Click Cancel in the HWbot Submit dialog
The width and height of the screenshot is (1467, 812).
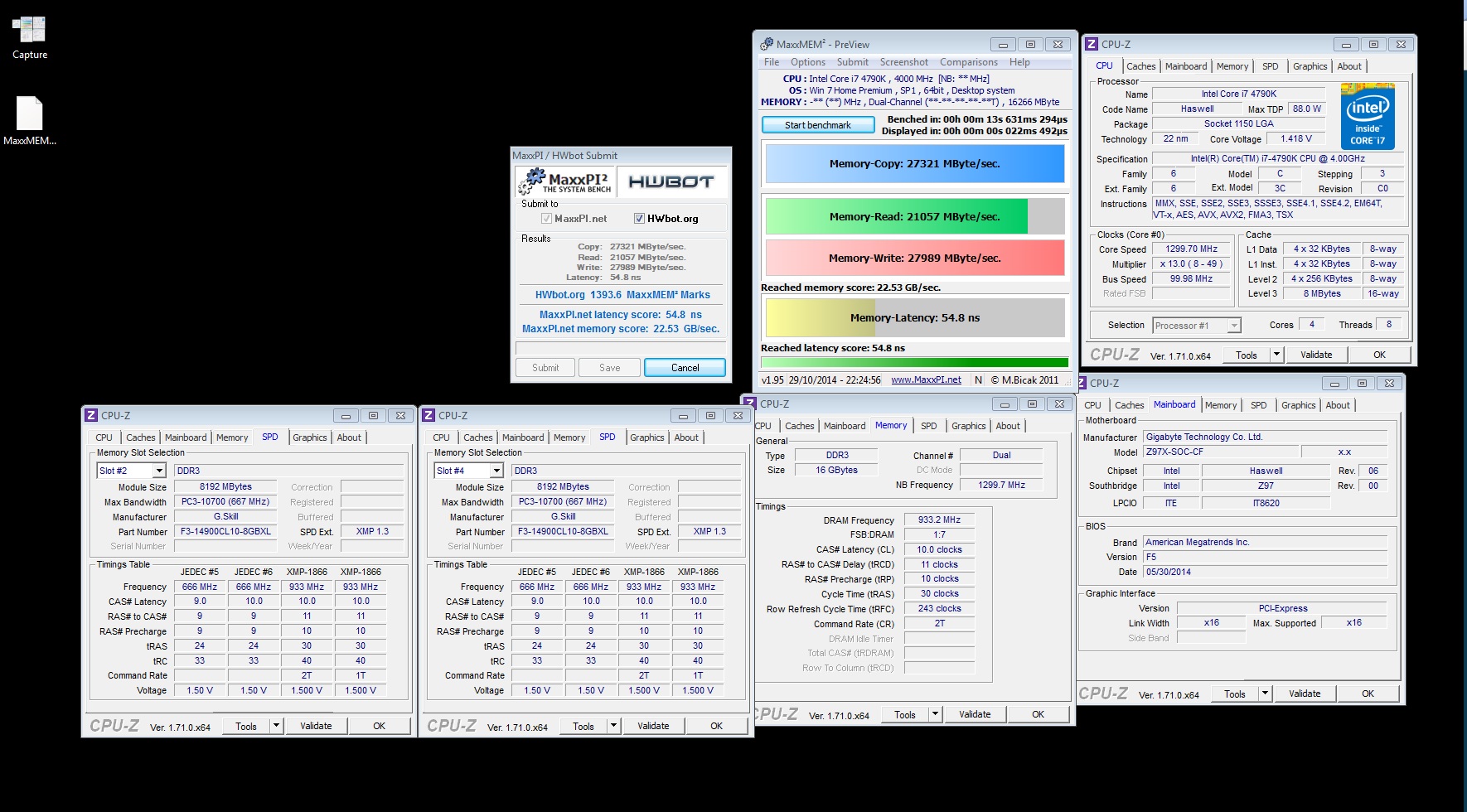pos(685,368)
